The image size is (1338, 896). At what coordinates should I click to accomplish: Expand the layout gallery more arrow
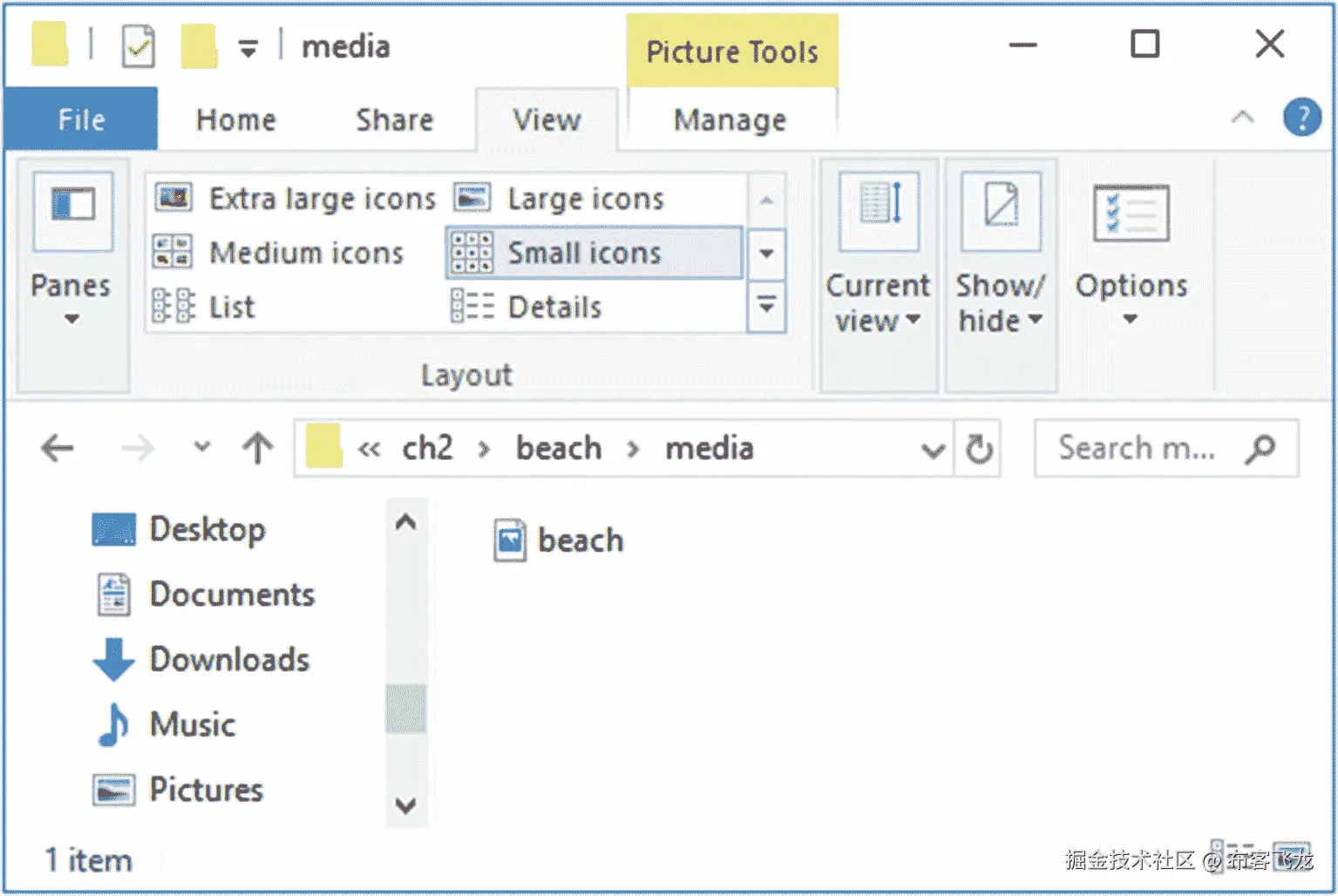[767, 306]
